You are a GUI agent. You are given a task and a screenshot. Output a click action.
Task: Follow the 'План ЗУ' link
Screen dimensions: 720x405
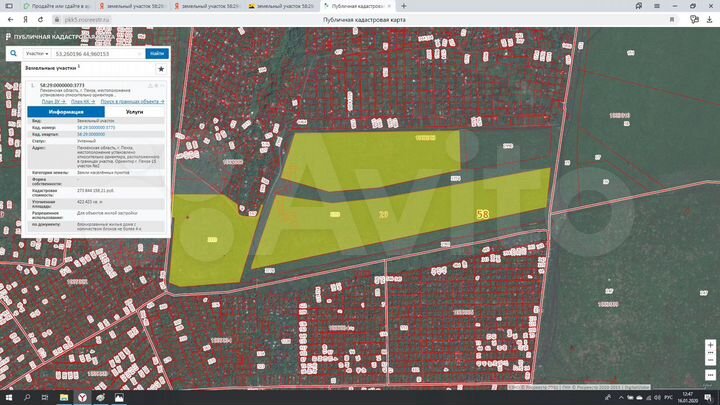(x=53, y=102)
